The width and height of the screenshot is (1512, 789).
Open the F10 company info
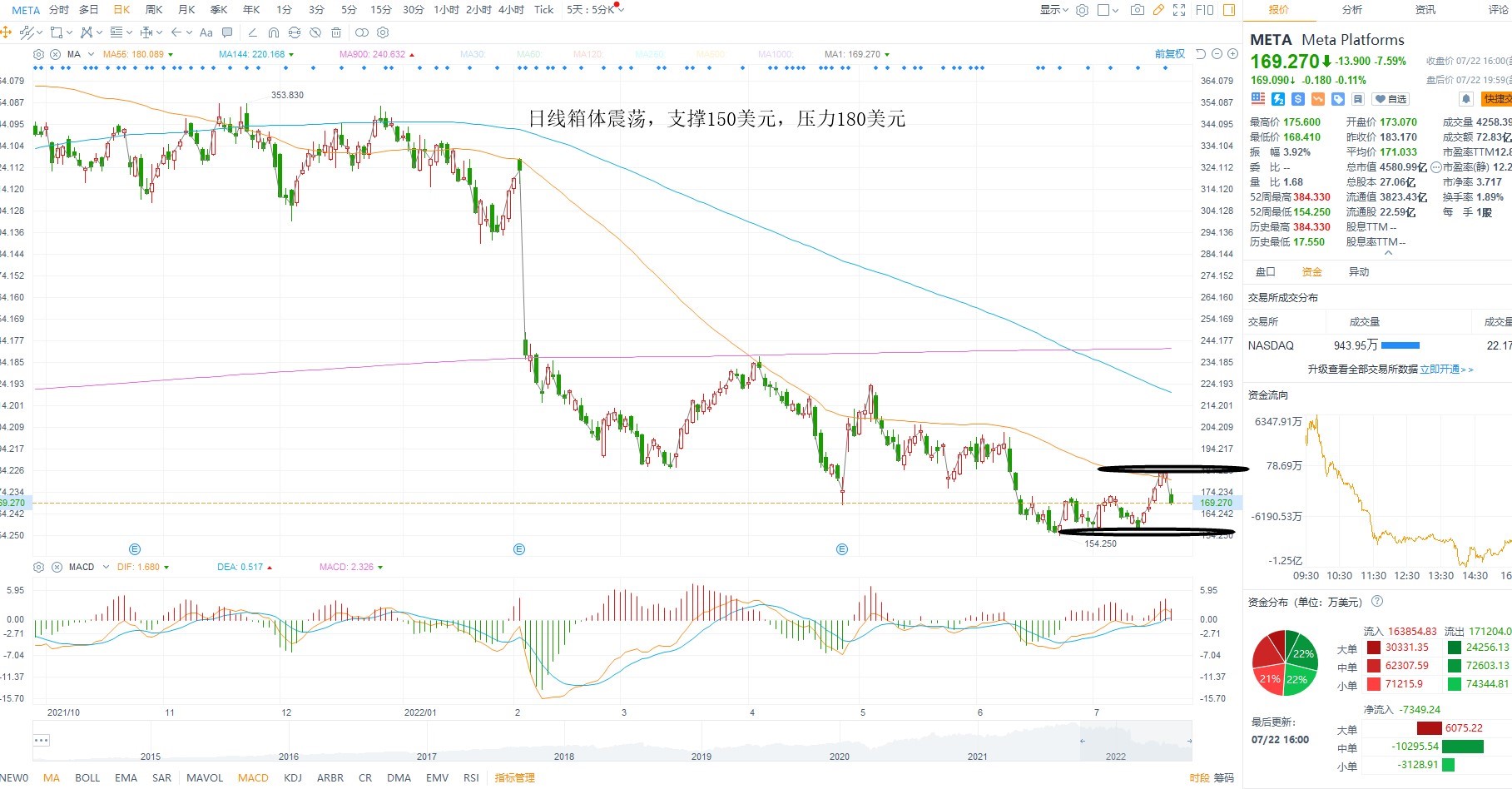click(x=1204, y=10)
